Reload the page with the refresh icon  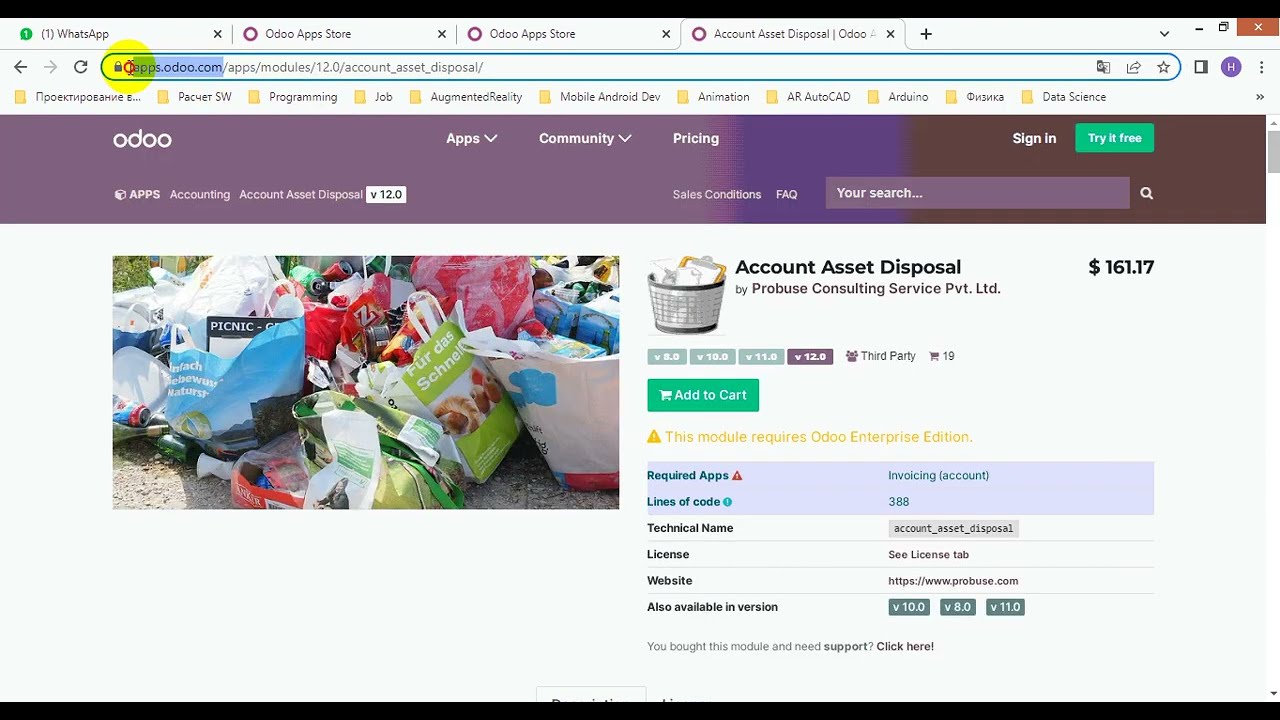point(81,67)
